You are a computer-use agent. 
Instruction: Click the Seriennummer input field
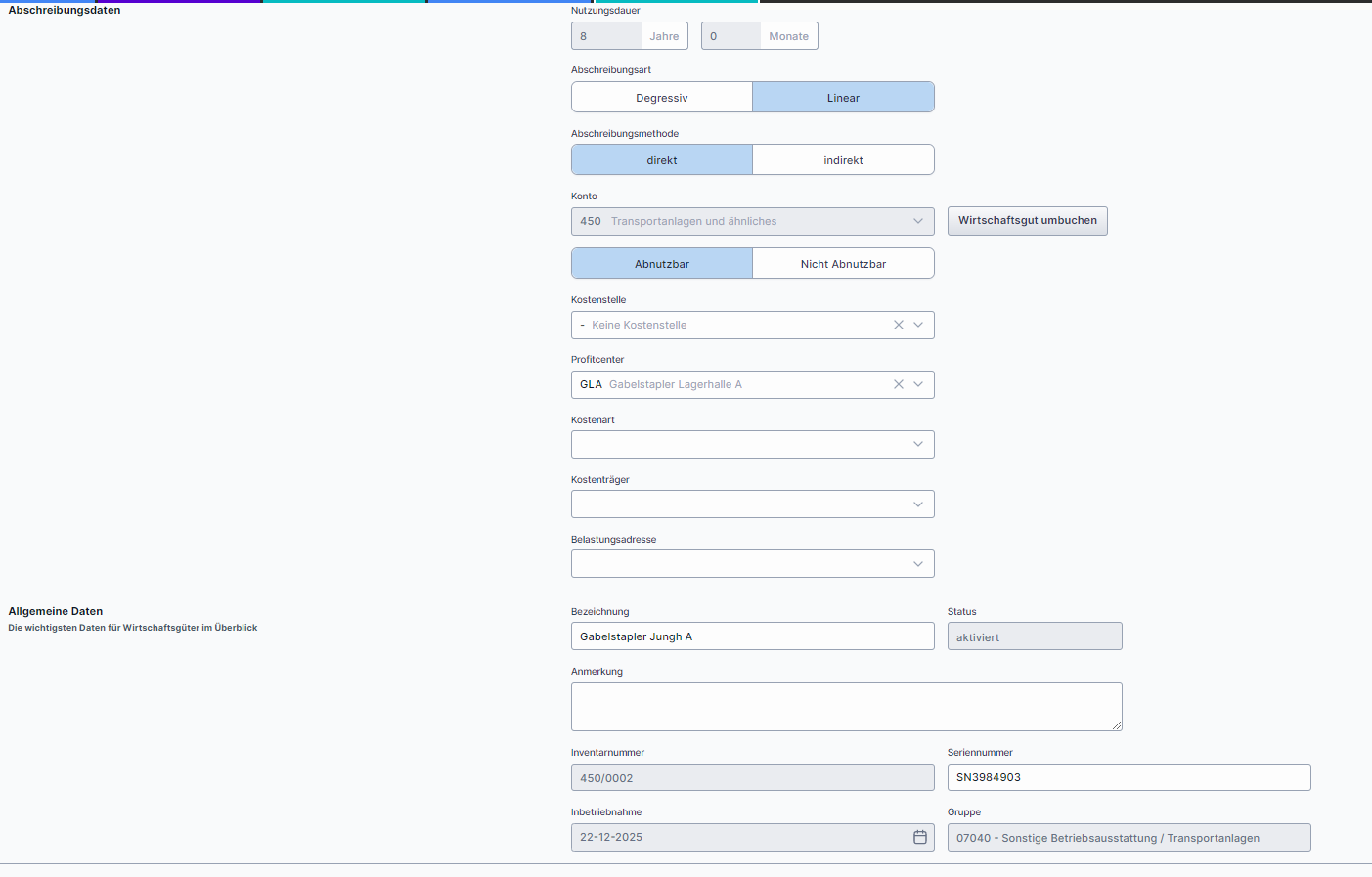(x=1129, y=777)
